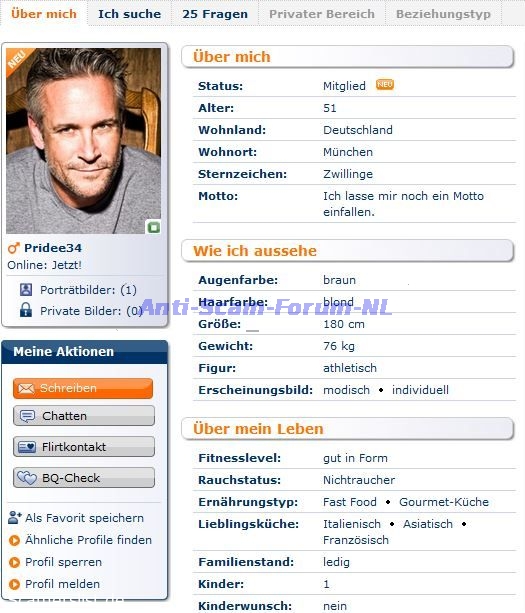Click the NEU badge next to Mitglied
This screenshot has width=525, height=613.
tap(385, 84)
